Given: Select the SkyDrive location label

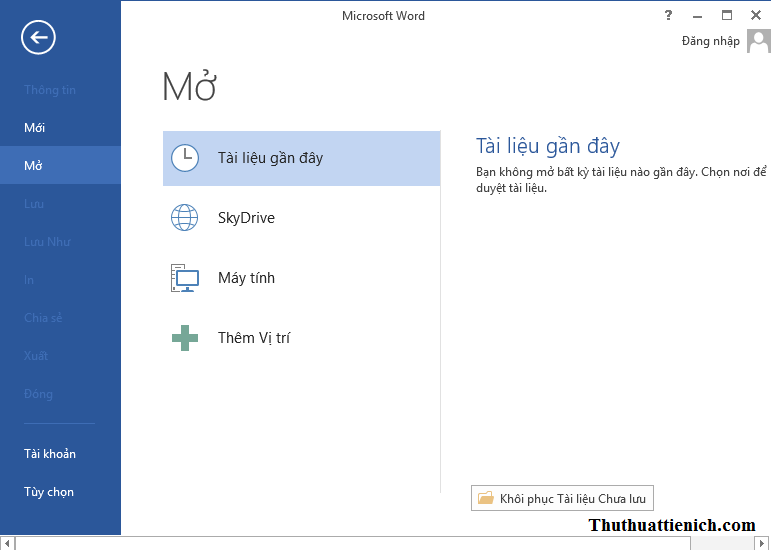Looking at the screenshot, I should [x=246, y=218].
